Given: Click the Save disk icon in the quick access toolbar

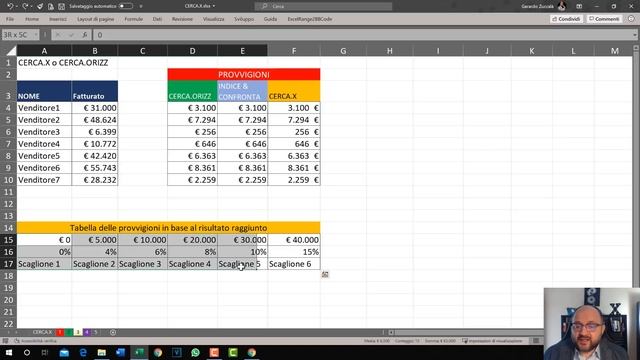Looking at the screenshot, I should (62, 7).
